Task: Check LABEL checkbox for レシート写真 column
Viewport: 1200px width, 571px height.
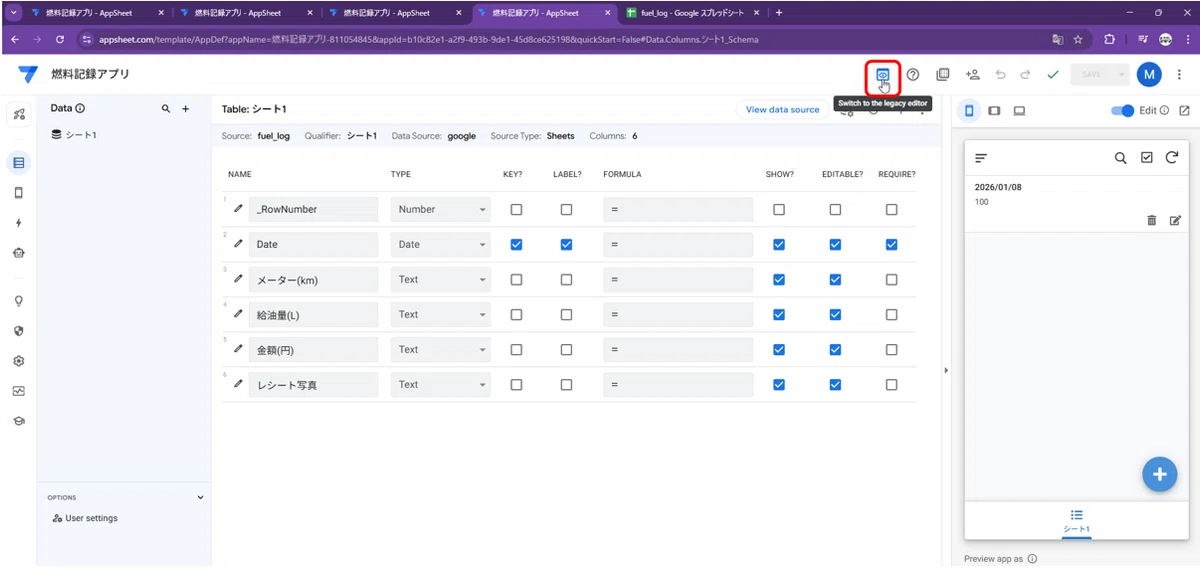Action: click(x=566, y=385)
